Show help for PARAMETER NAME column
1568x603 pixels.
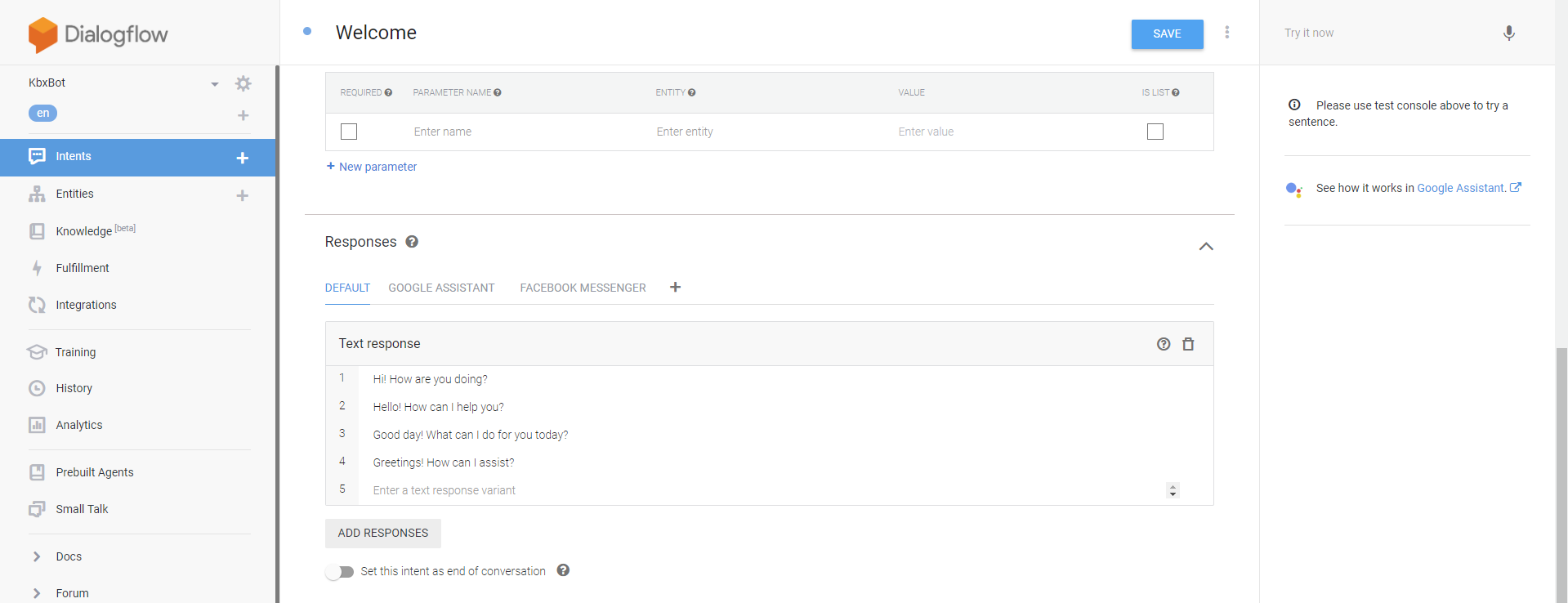point(498,92)
